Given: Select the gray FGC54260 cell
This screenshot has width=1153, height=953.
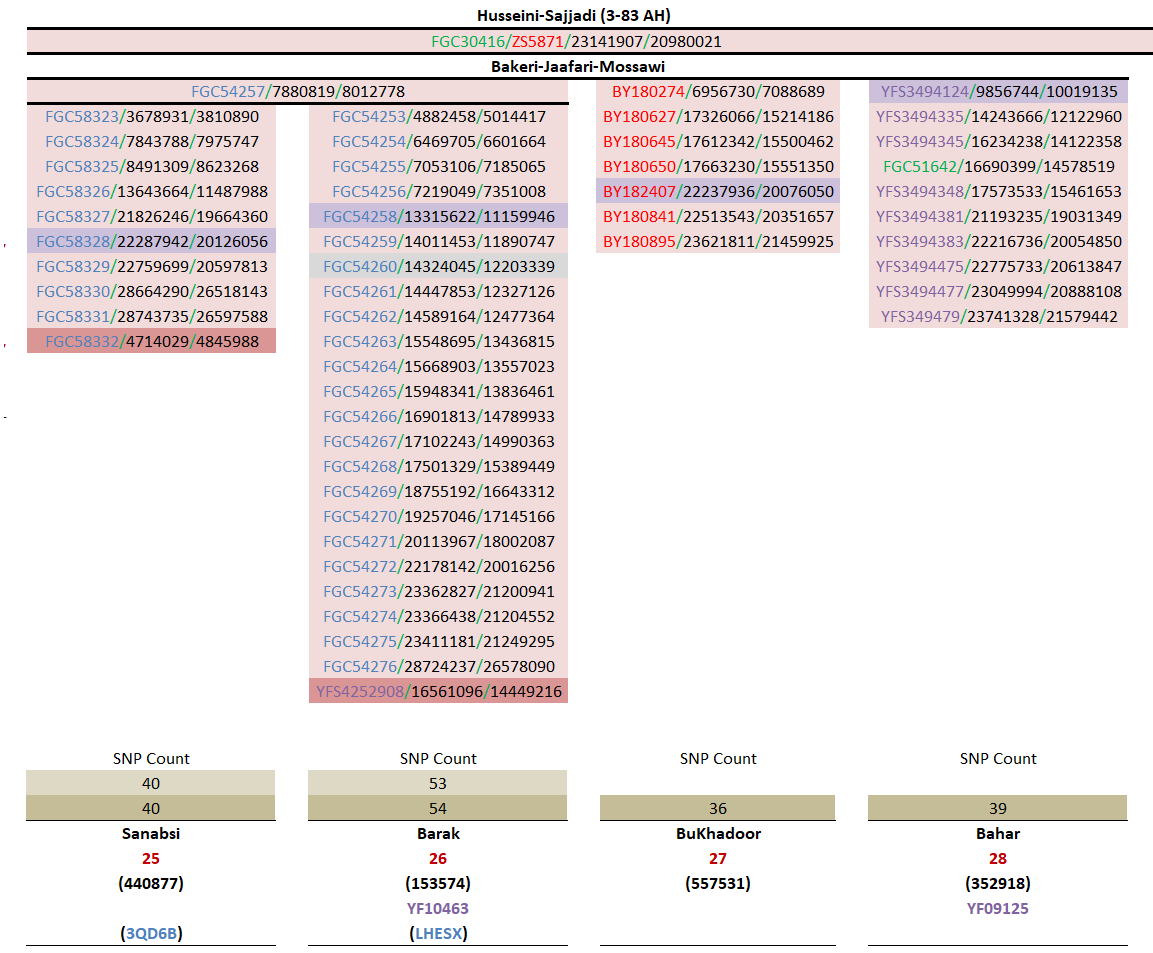Looking at the screenshot, I should point(438,267).
